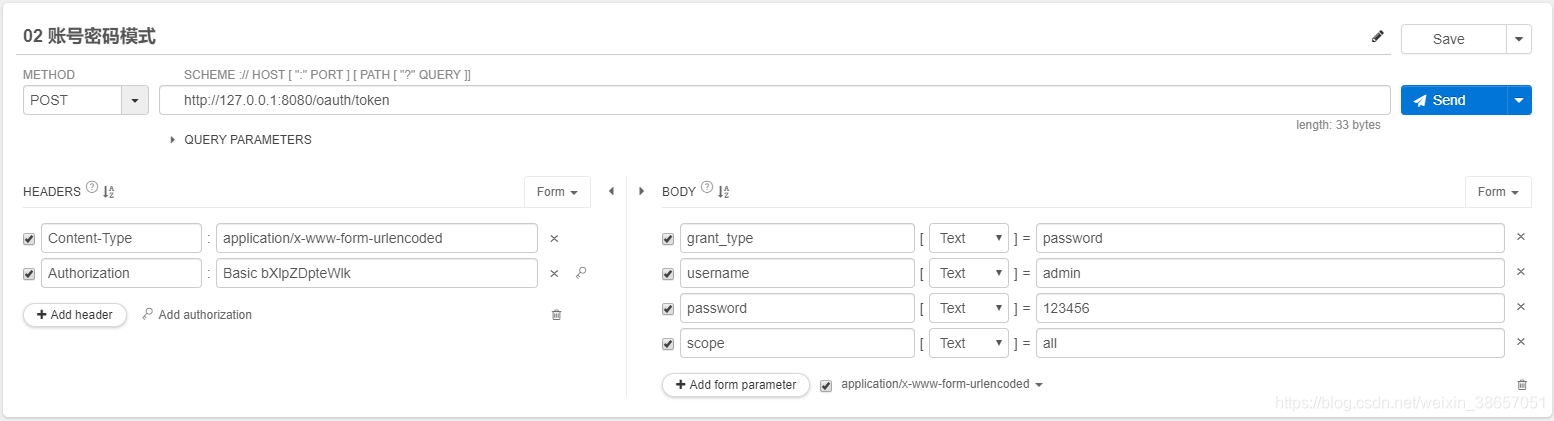Click the Add form parameter button

(736, 385)
